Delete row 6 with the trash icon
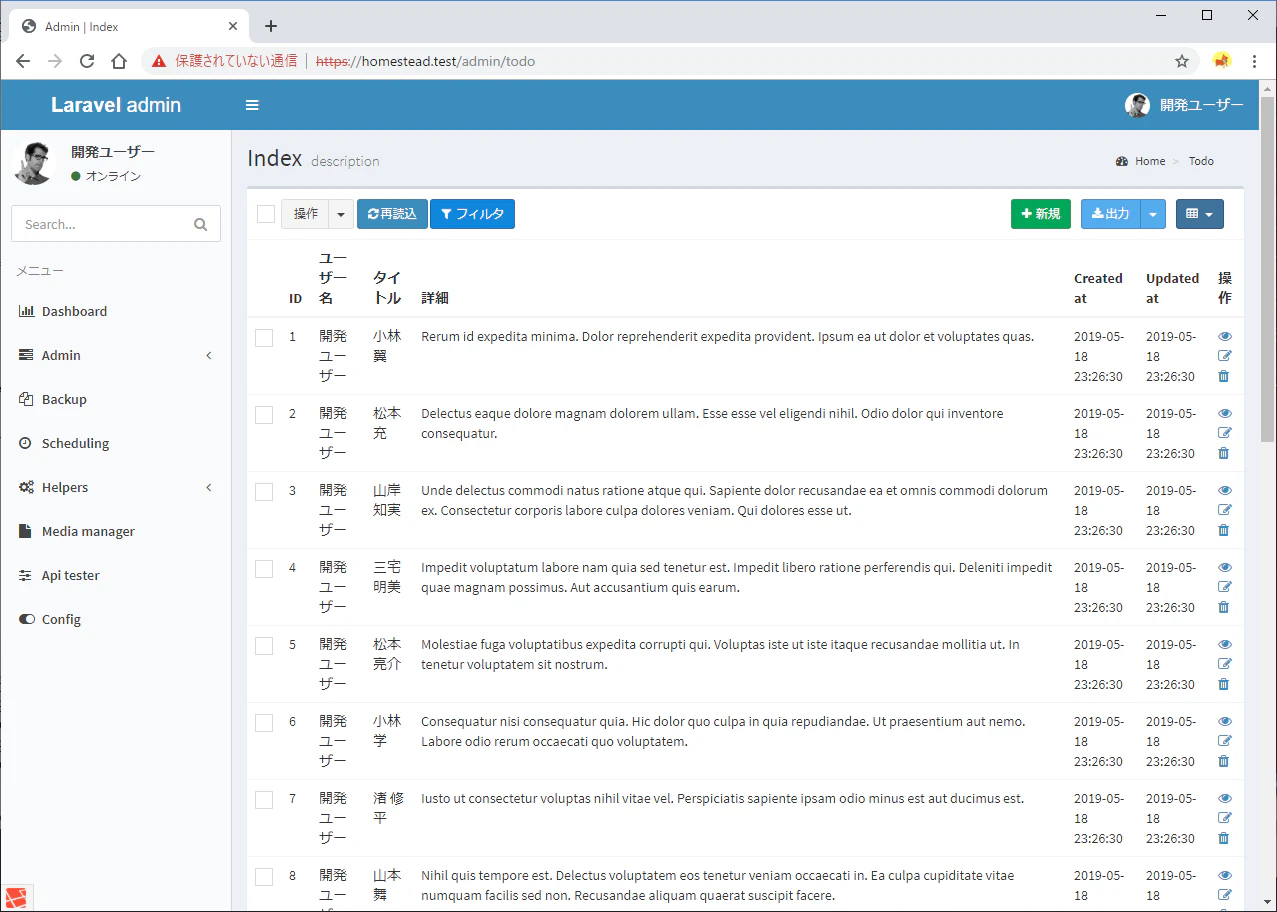The height and width of the screenshot is (912, 1277). (1224, 761)
